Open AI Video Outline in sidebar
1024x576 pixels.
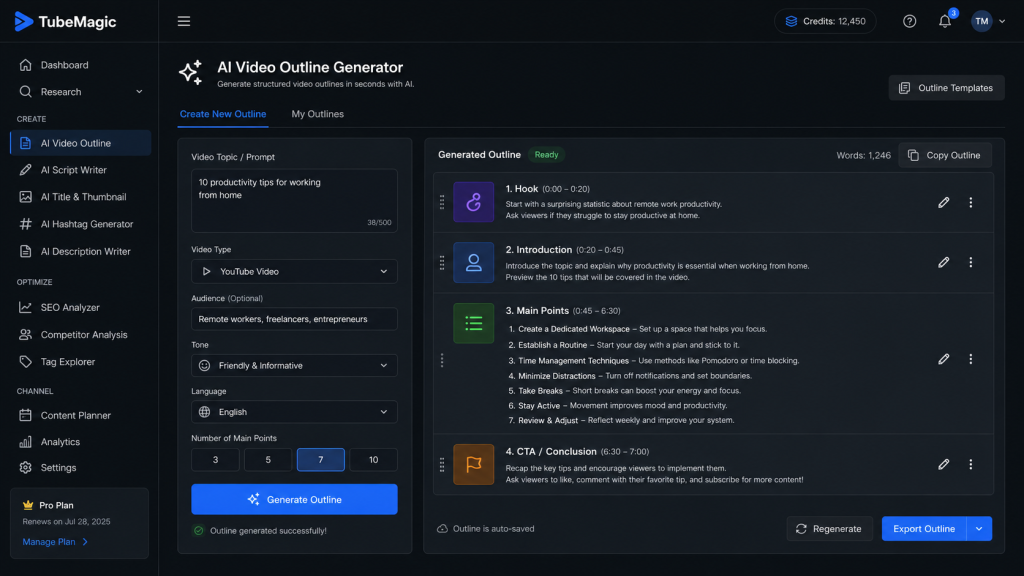point(80,143)
